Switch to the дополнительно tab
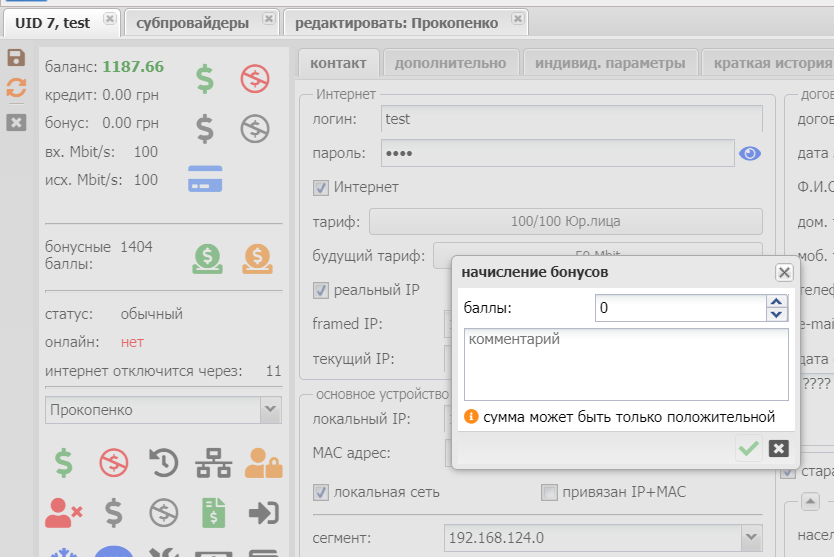The height and width of the screenshot is (557, 834). [x=450, y=63]
